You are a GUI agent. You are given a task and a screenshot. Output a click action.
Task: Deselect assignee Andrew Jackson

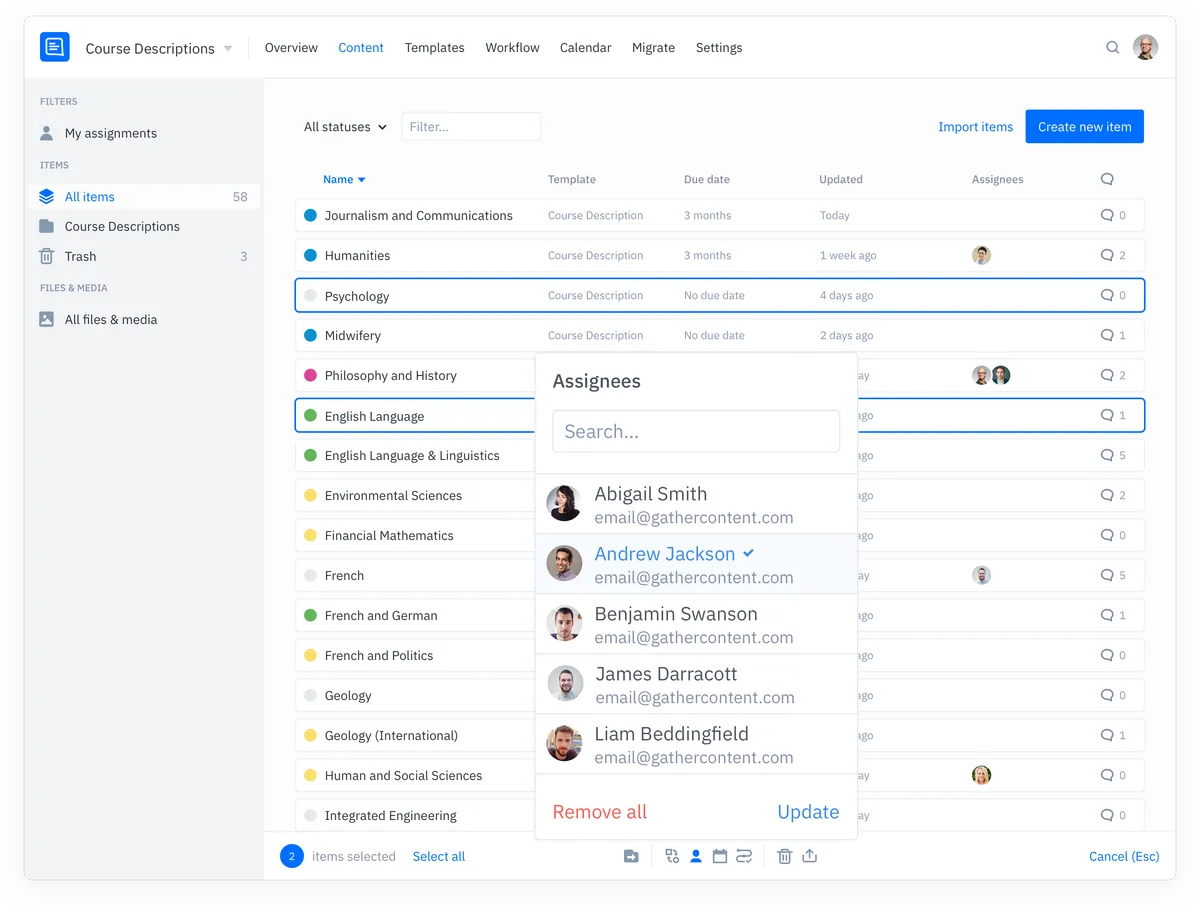pyautogui.click(x=697, y=564)
